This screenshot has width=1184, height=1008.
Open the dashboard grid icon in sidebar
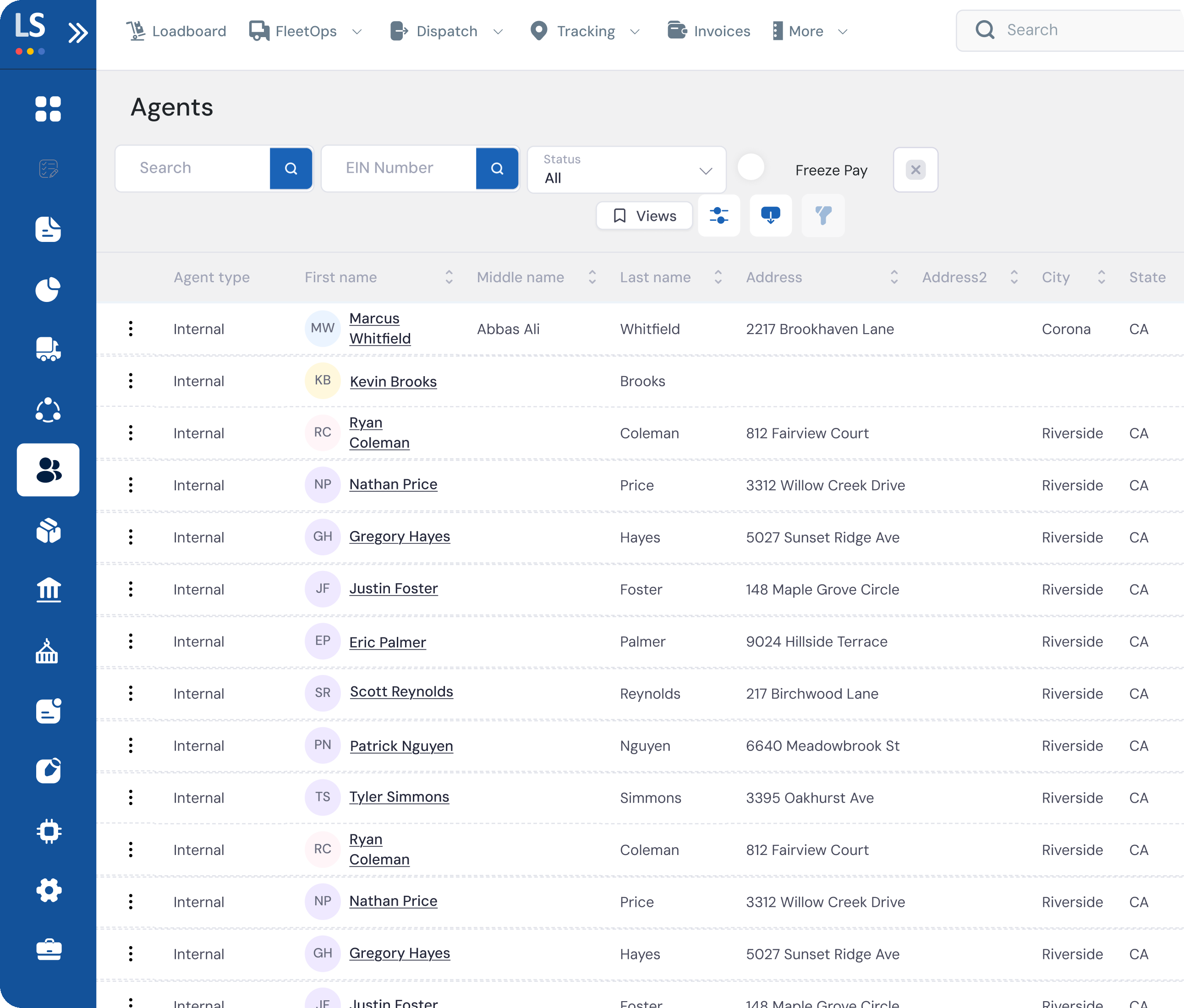pyautogui.click(x=48, y=109)
